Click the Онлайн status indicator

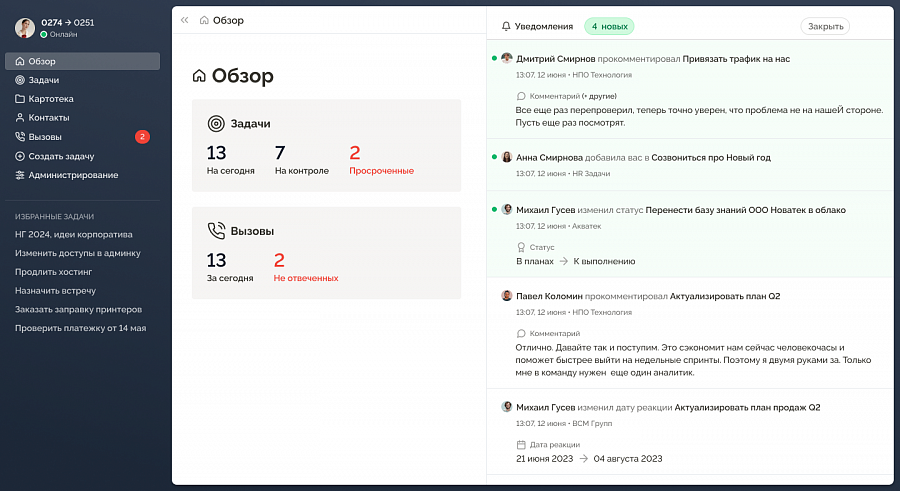point(59,34)
